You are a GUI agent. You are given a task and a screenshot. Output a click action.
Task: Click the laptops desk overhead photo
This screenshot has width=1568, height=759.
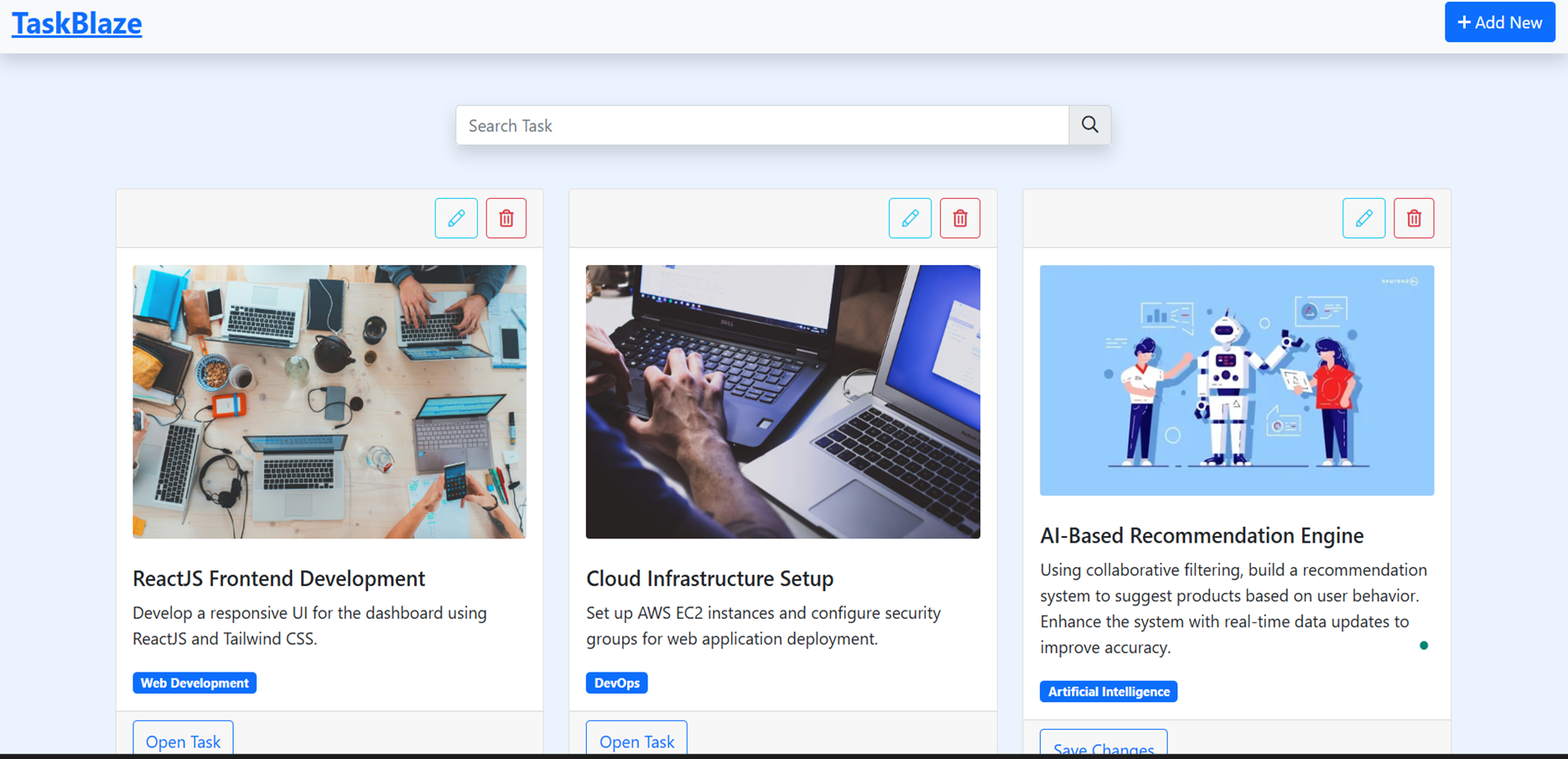click(330, 402)
